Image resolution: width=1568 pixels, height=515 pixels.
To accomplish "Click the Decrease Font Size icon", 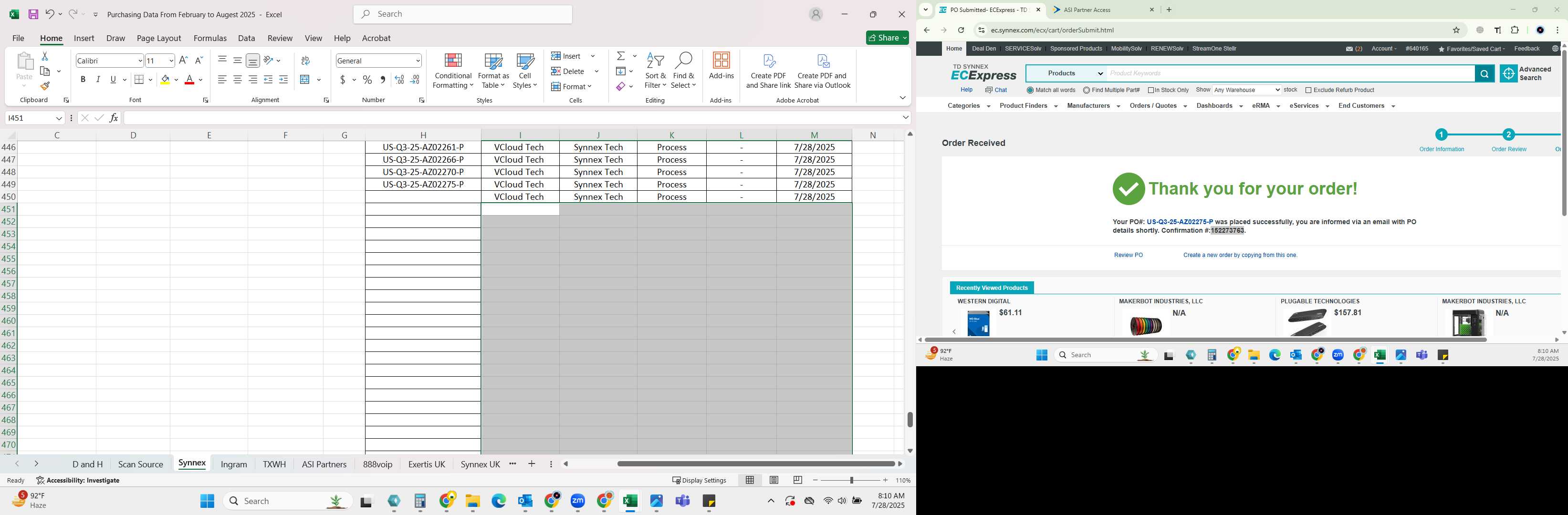I will (199, 60).
